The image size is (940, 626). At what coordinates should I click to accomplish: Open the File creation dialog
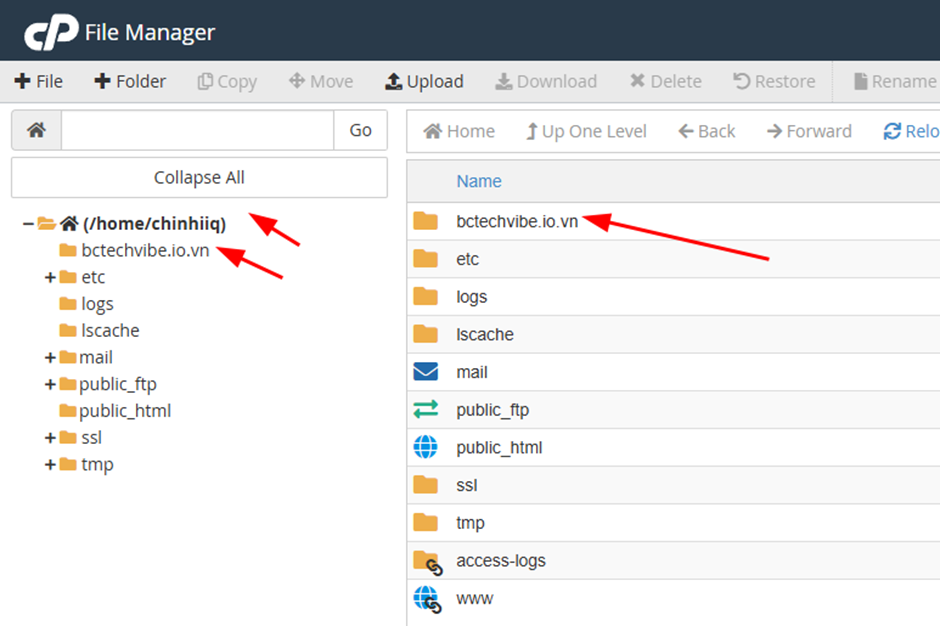[38, 81]
